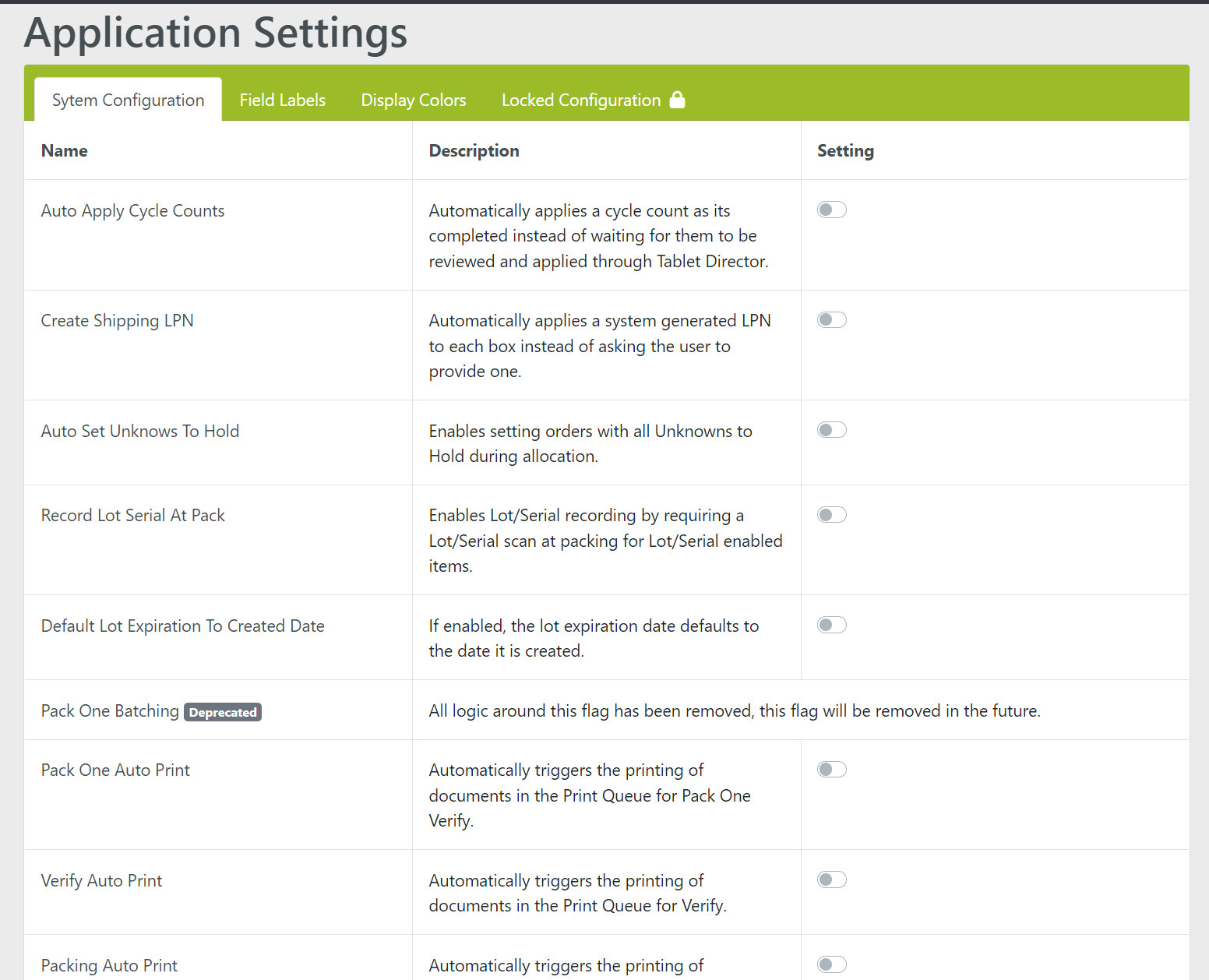Turn on Create Shipping LPN switch

tap(831, 320)
